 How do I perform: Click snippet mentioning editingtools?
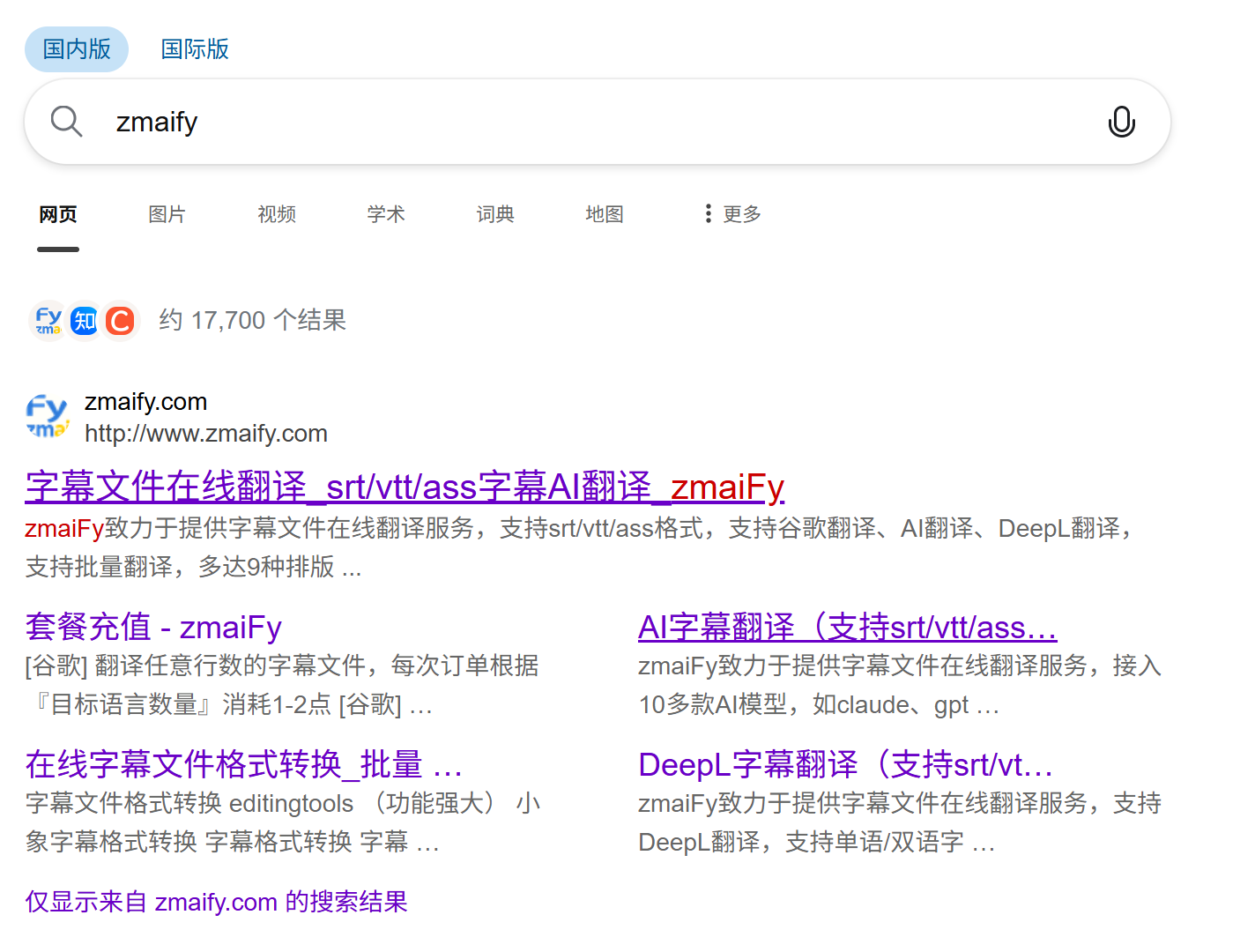283,822
